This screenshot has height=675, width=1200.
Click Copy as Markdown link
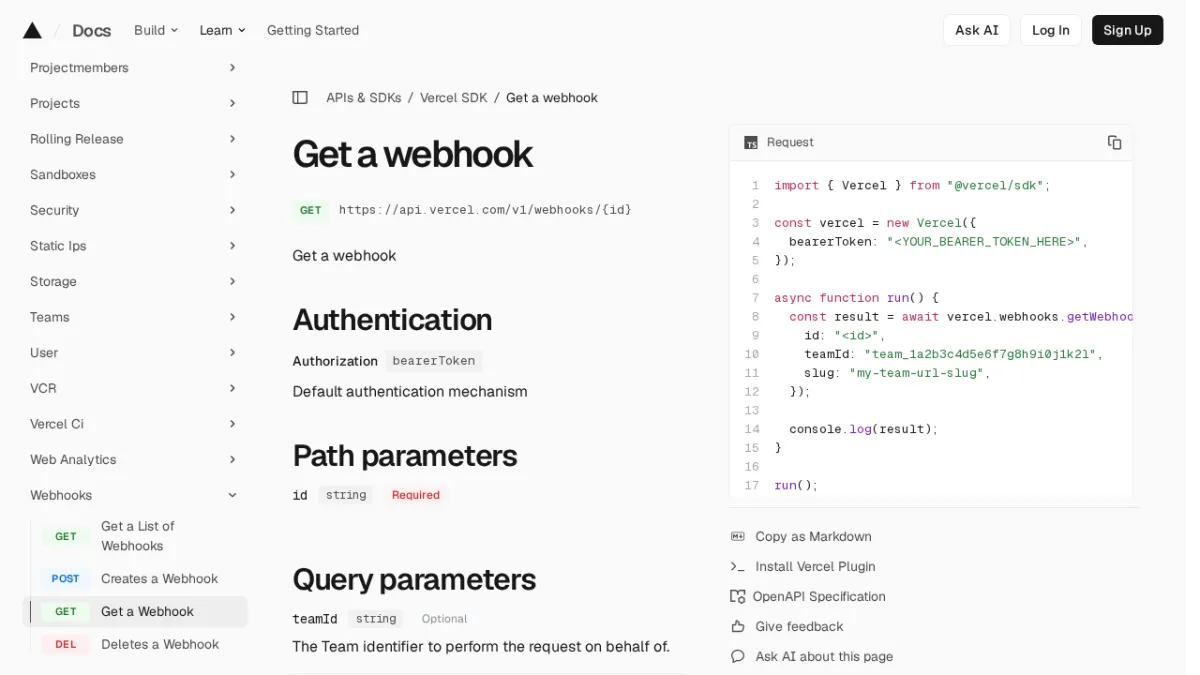pyautogui.click(x=813, y=536)
